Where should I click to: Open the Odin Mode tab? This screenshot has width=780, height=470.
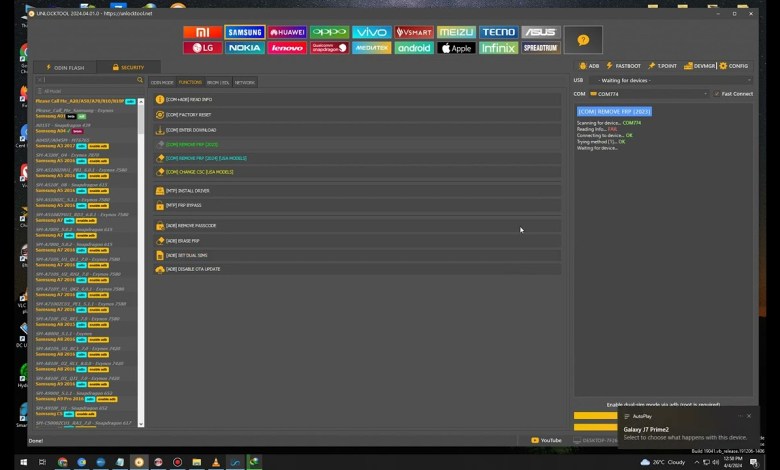click(x=162, y=83)
